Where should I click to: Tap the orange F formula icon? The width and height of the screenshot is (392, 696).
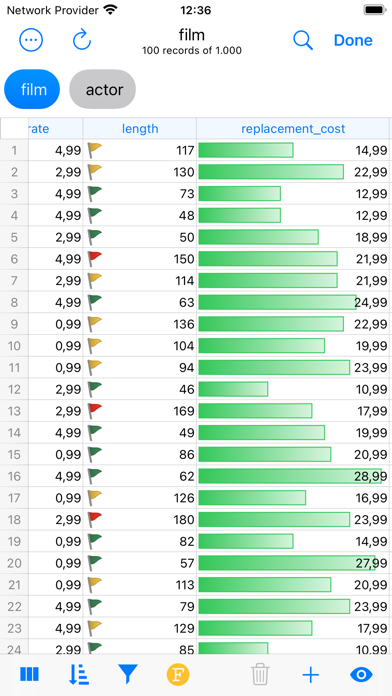[x=178, y=675]
